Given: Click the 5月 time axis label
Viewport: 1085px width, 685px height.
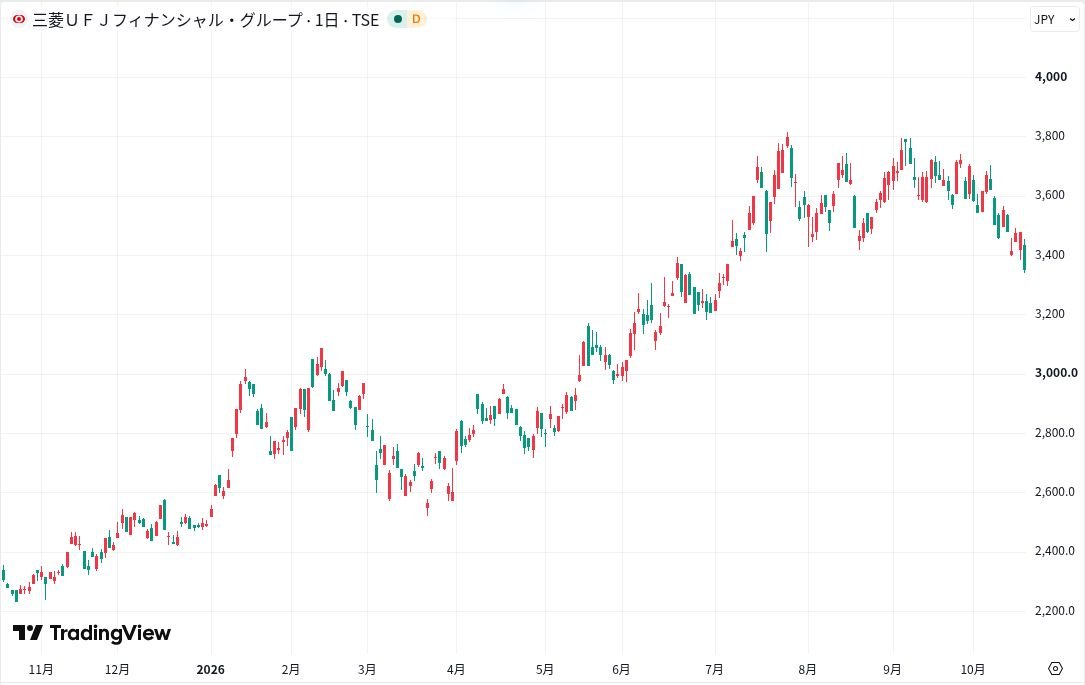Looking at the screenshot, I should tap(545, 669).
